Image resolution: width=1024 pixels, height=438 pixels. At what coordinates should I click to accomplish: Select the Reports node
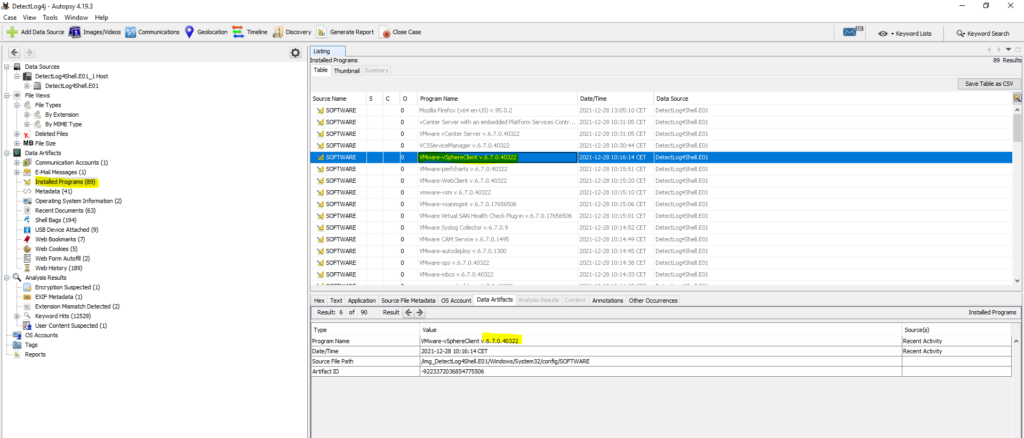[x=35, y=354]
